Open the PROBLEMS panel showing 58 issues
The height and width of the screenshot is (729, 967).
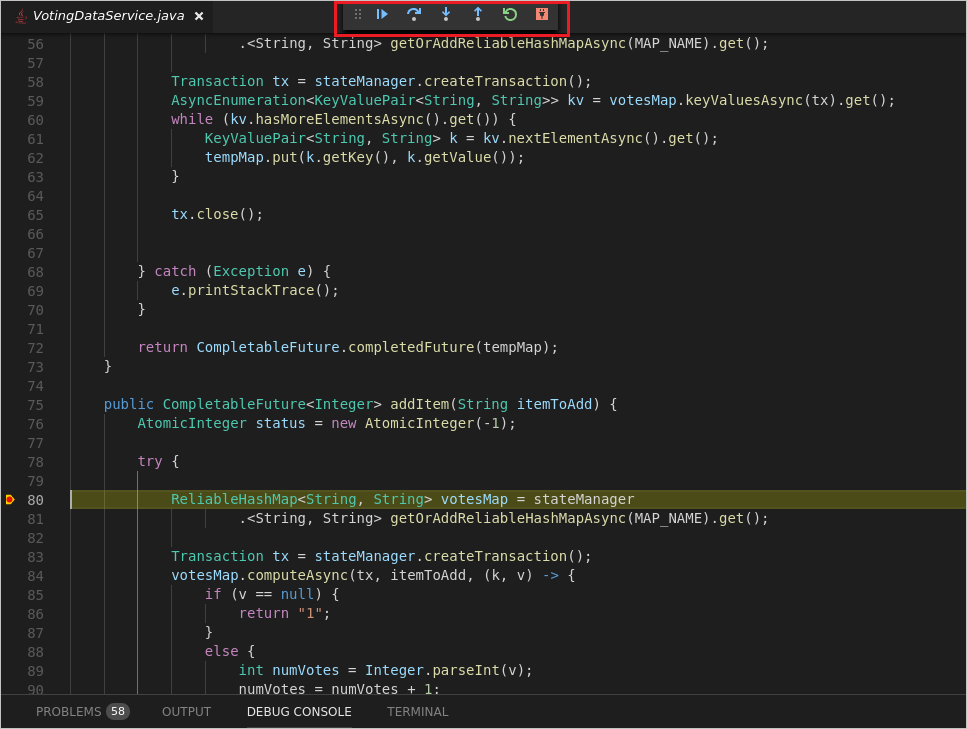(69, 712)
